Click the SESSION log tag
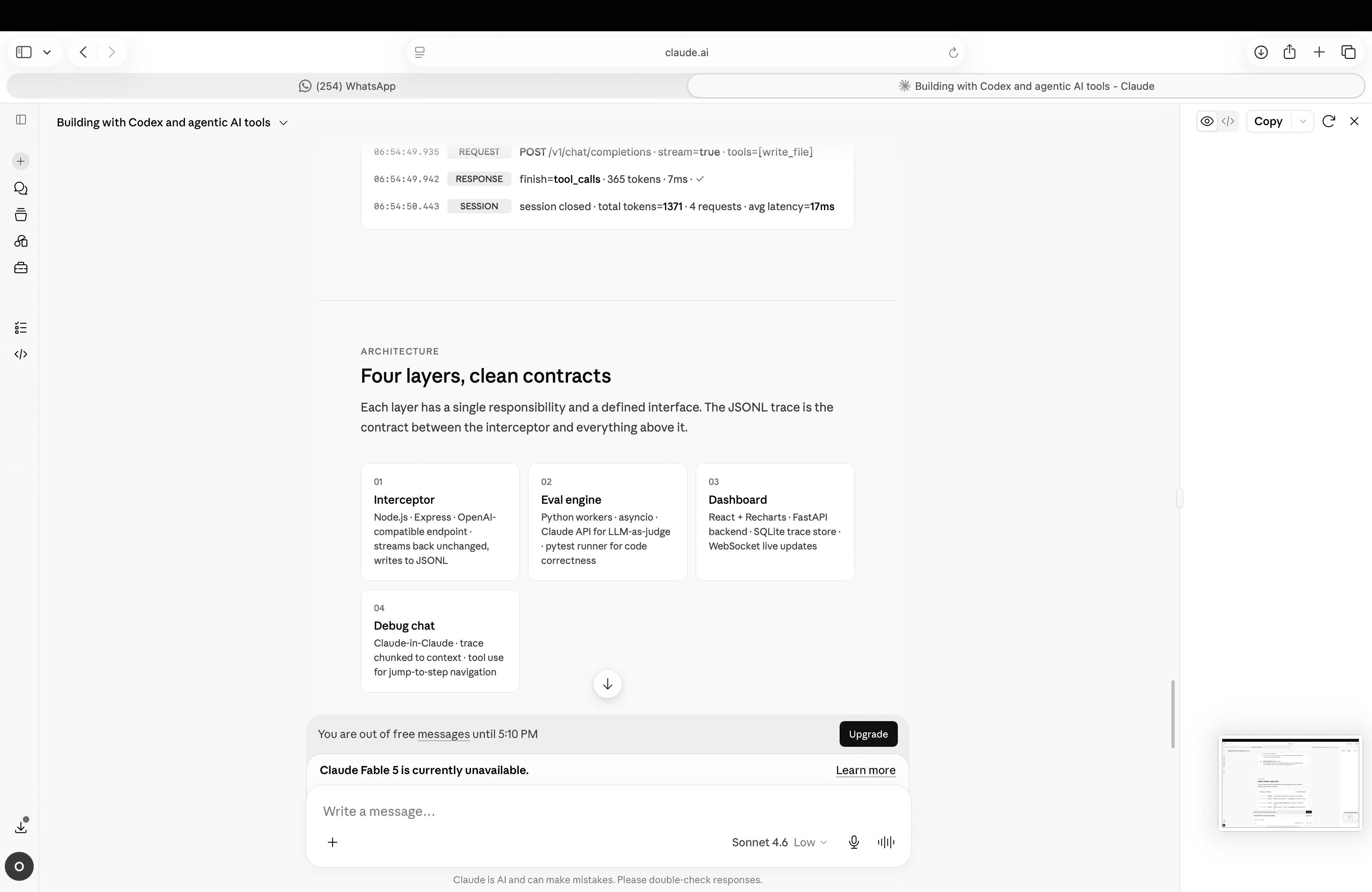 479,206
